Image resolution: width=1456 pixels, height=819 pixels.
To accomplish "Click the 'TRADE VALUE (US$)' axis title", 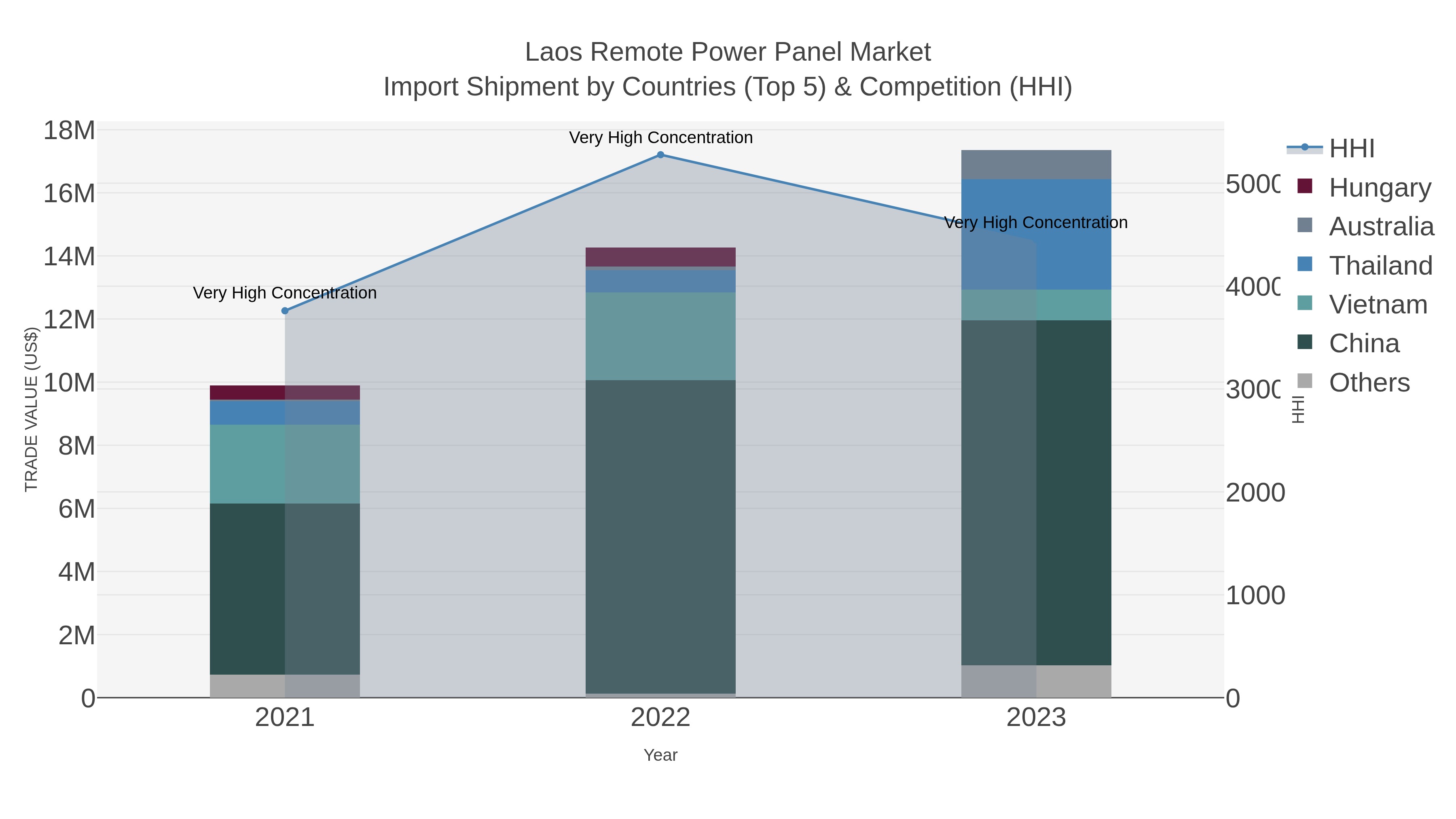I will [31, 410].
